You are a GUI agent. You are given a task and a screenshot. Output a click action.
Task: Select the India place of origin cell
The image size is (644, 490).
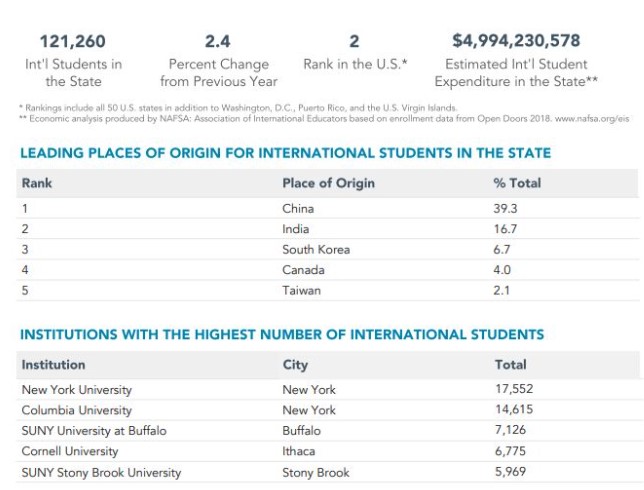coord(296,229)
